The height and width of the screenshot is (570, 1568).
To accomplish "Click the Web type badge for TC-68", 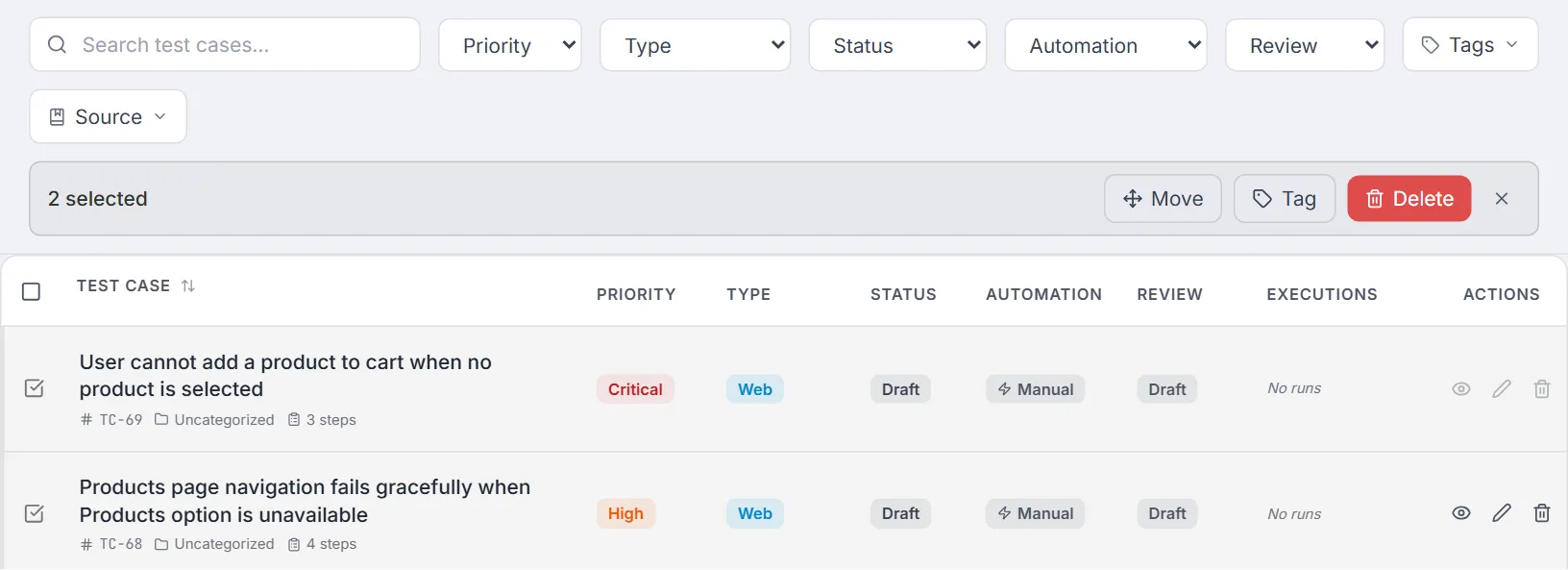I will click(x=755, y=513).
